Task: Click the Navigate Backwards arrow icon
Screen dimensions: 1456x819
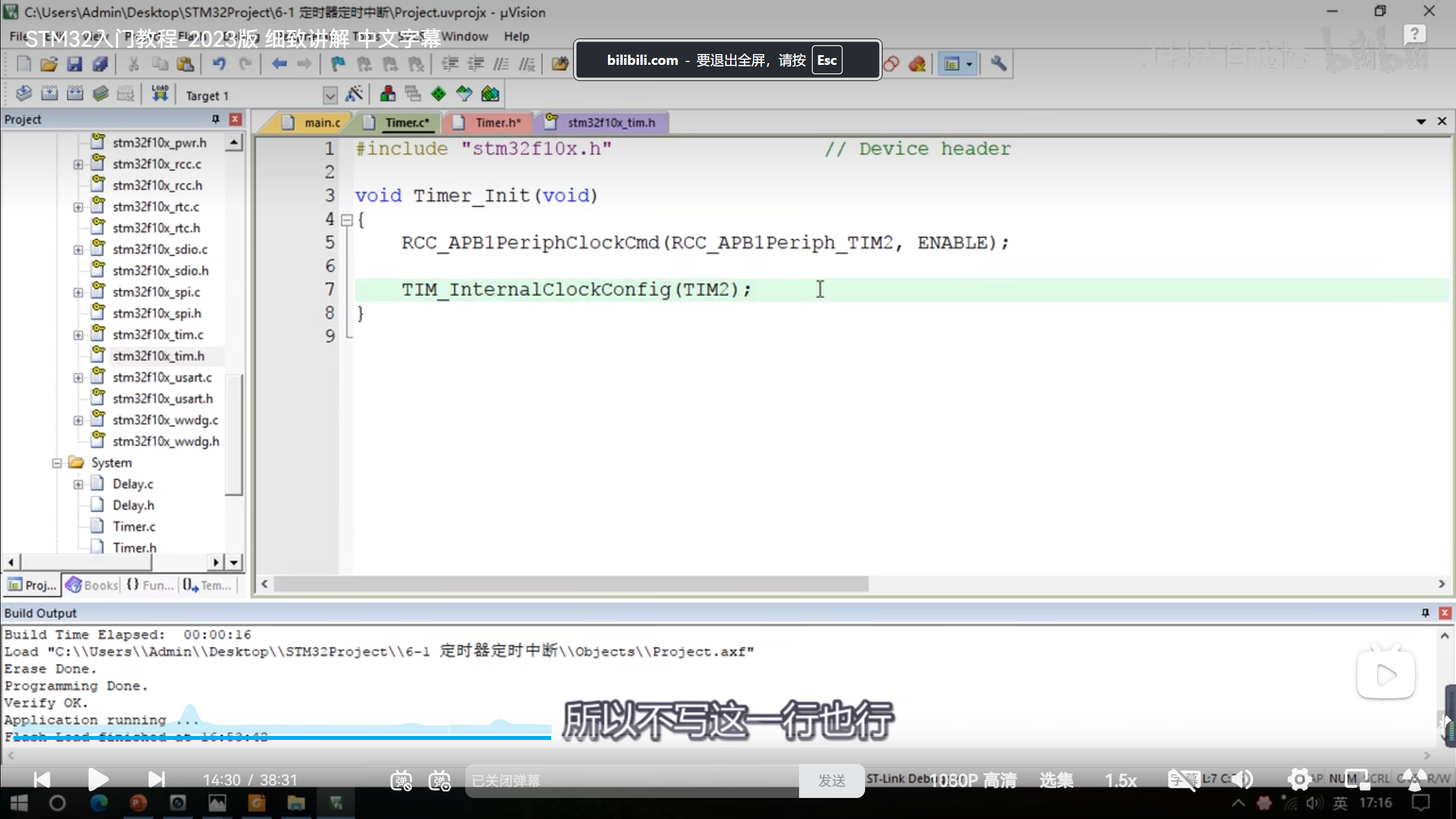Action: (x=279, y=64)
